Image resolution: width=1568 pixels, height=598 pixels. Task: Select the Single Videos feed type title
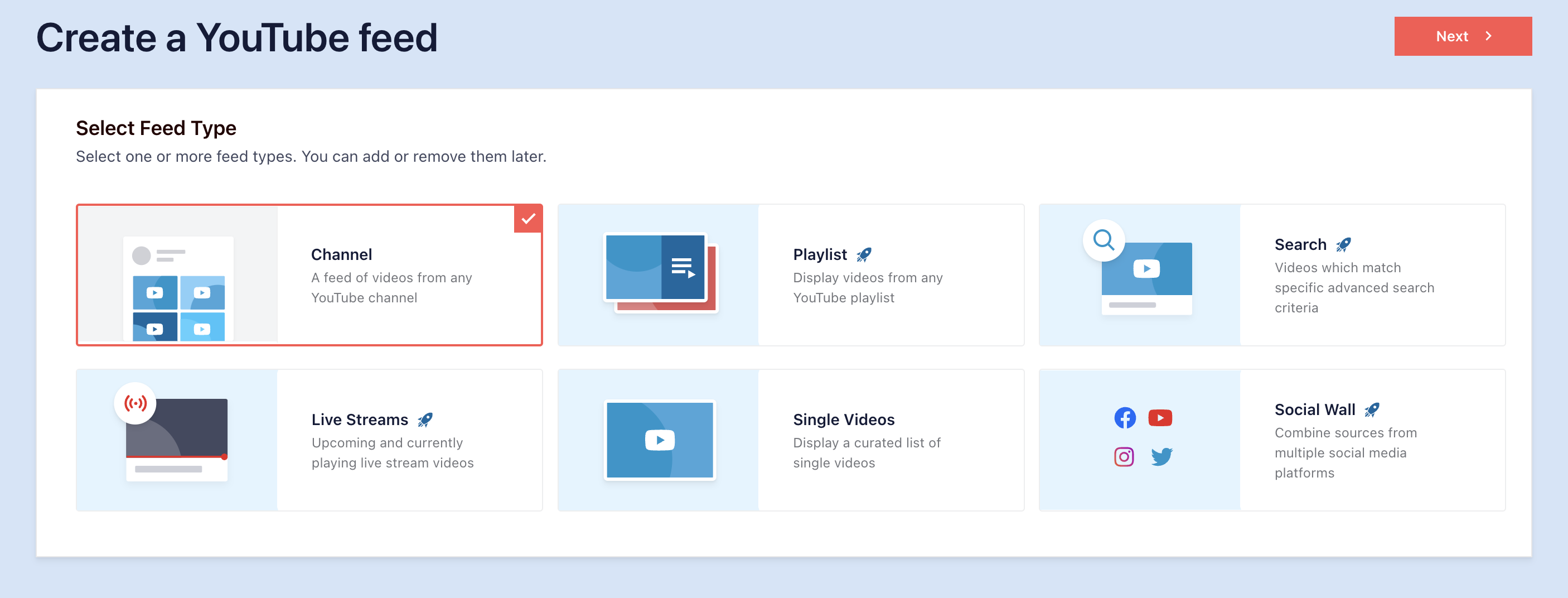844,419
